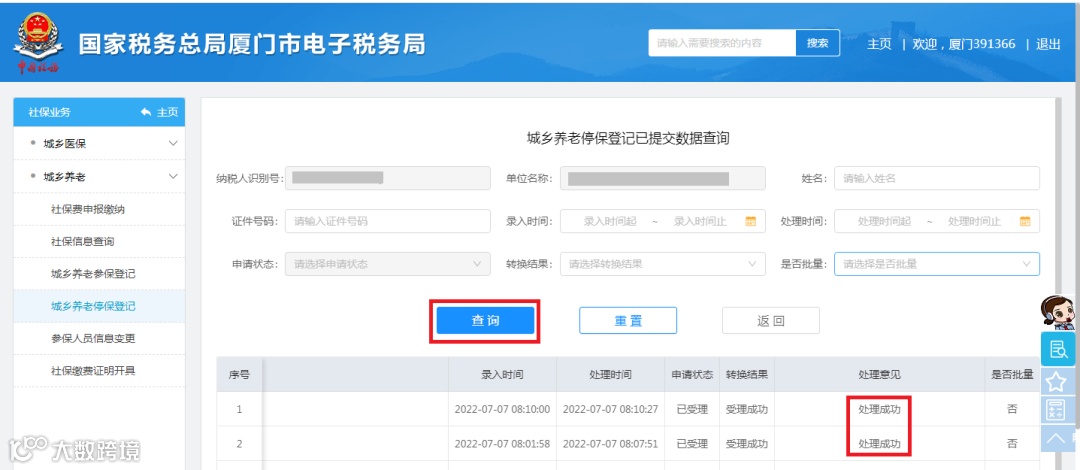Open the 申请状态 dropdown
The image size is (1080, 470).
388,264
